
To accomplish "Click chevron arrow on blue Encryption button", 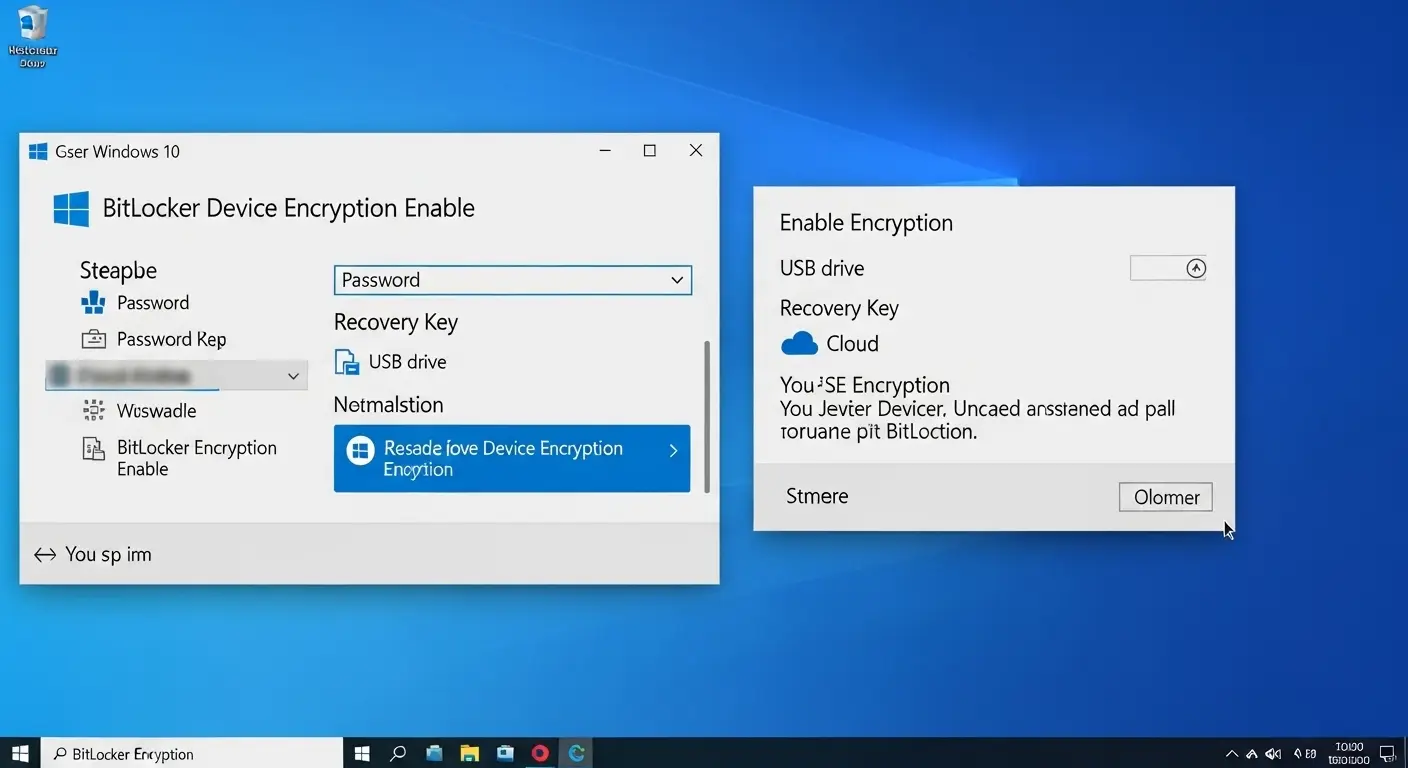I will (673, 451).
